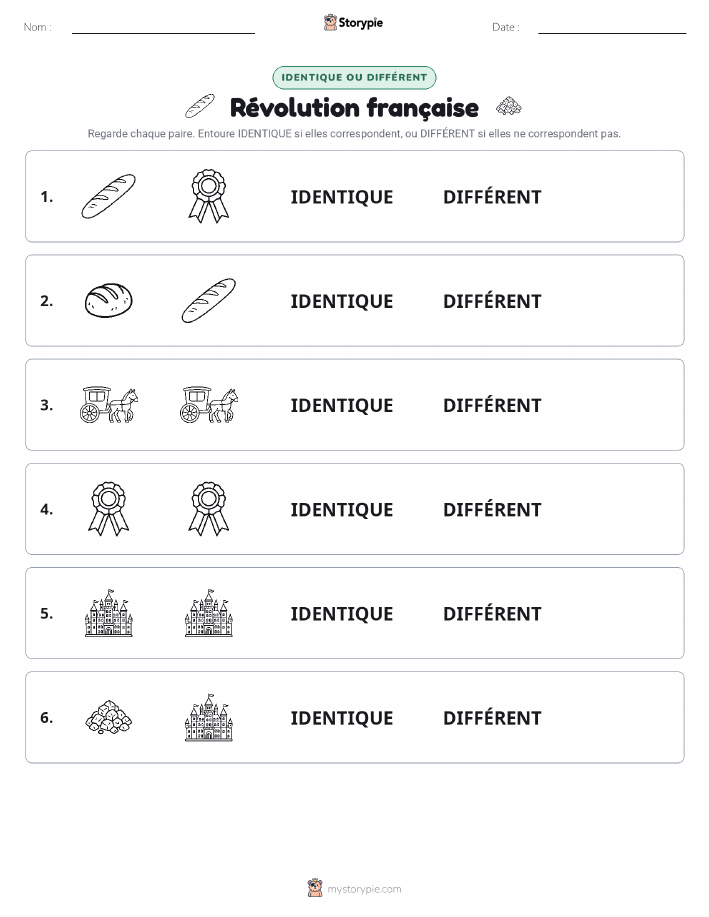
Task: Click the baguette icon in row 1
Action: click(108, 196)
